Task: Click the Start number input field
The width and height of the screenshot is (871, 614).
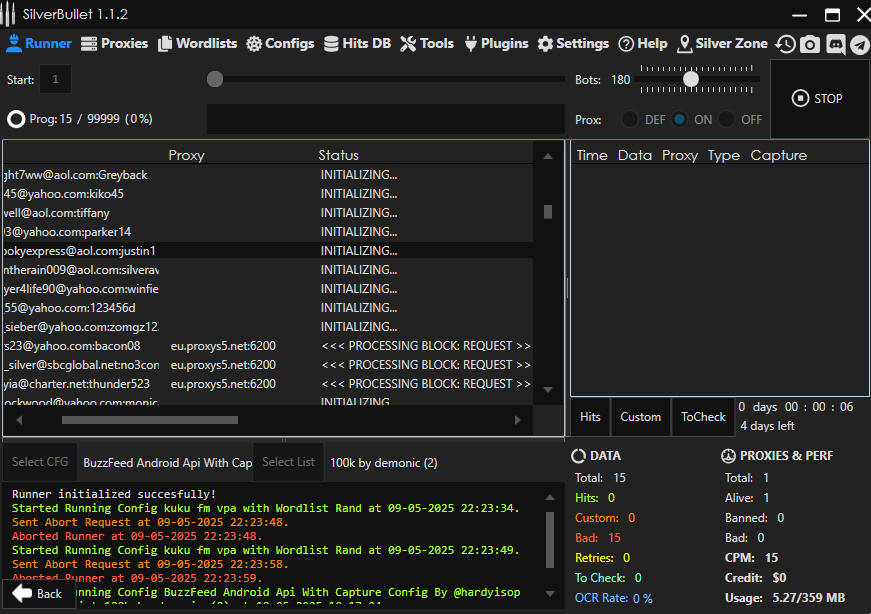Action: (55, 79)
